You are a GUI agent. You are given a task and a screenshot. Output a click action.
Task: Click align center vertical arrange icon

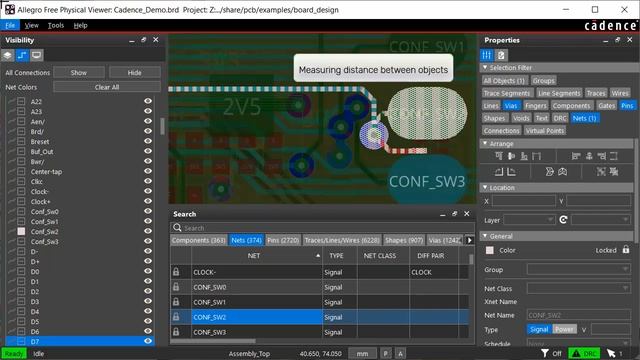(x=511, y=156)
